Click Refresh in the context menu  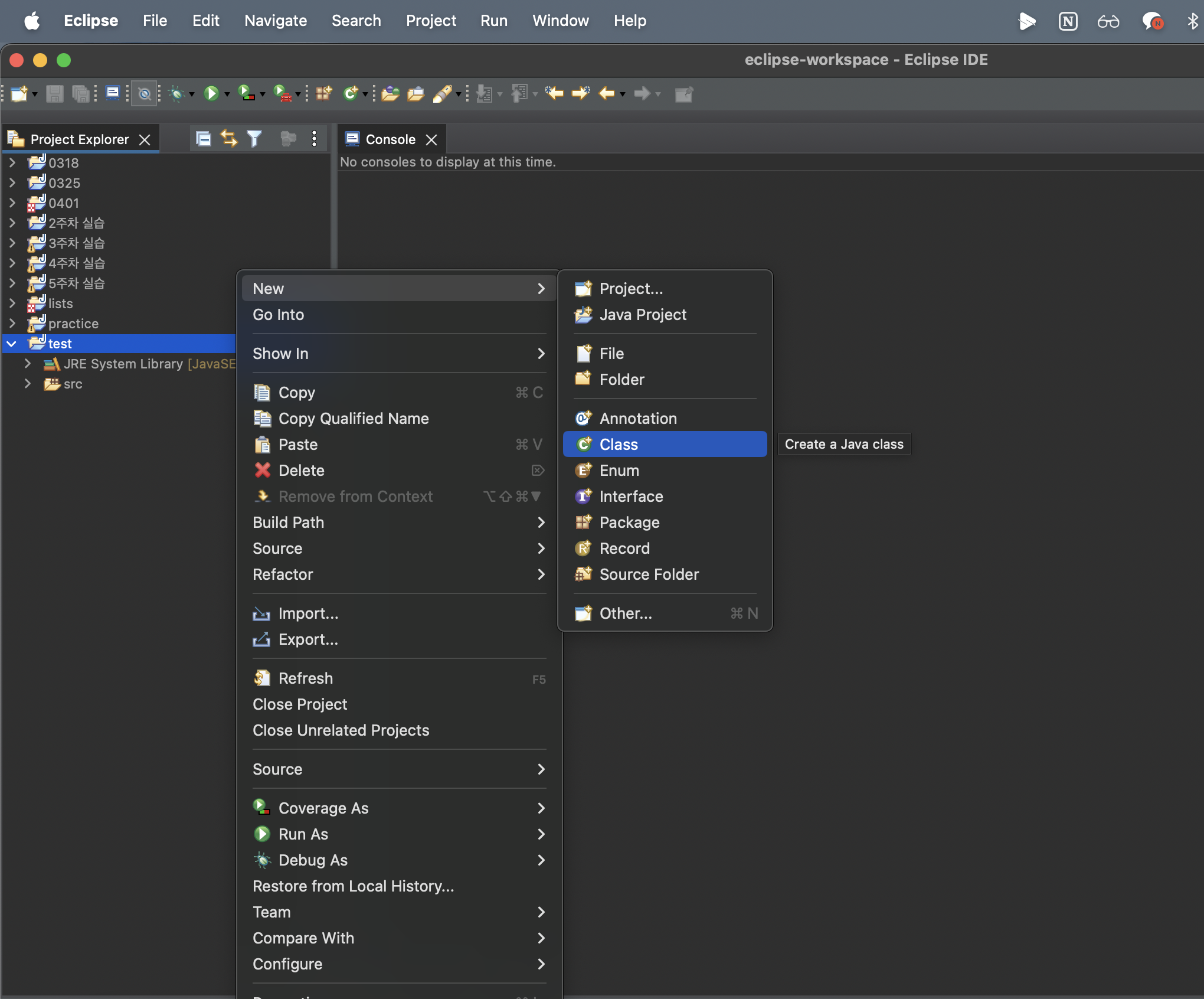305,678
